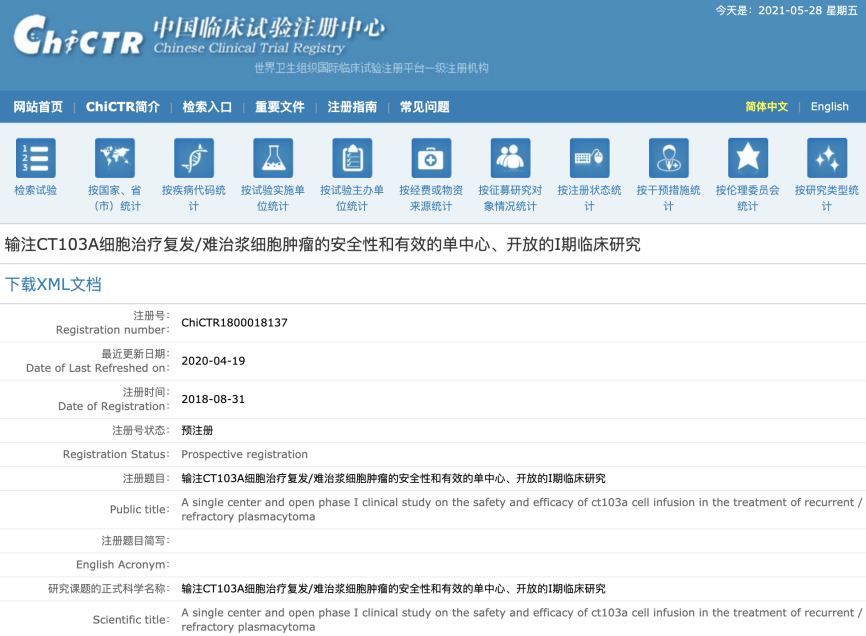Click the 注册题目简写 label

click(135, 540)
